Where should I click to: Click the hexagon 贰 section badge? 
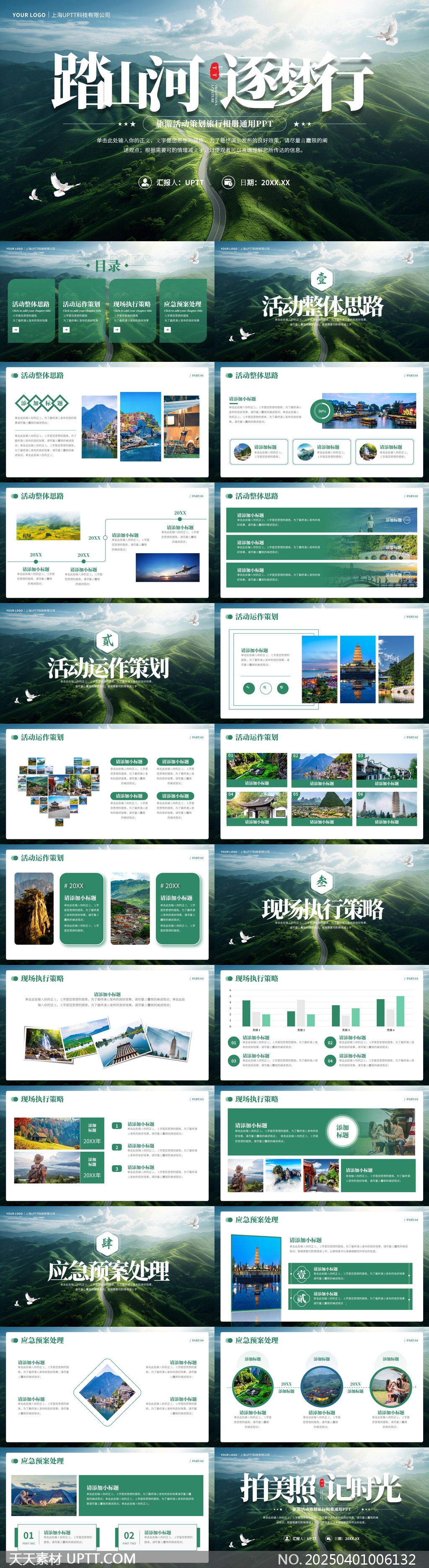click(x=107, y=640)
